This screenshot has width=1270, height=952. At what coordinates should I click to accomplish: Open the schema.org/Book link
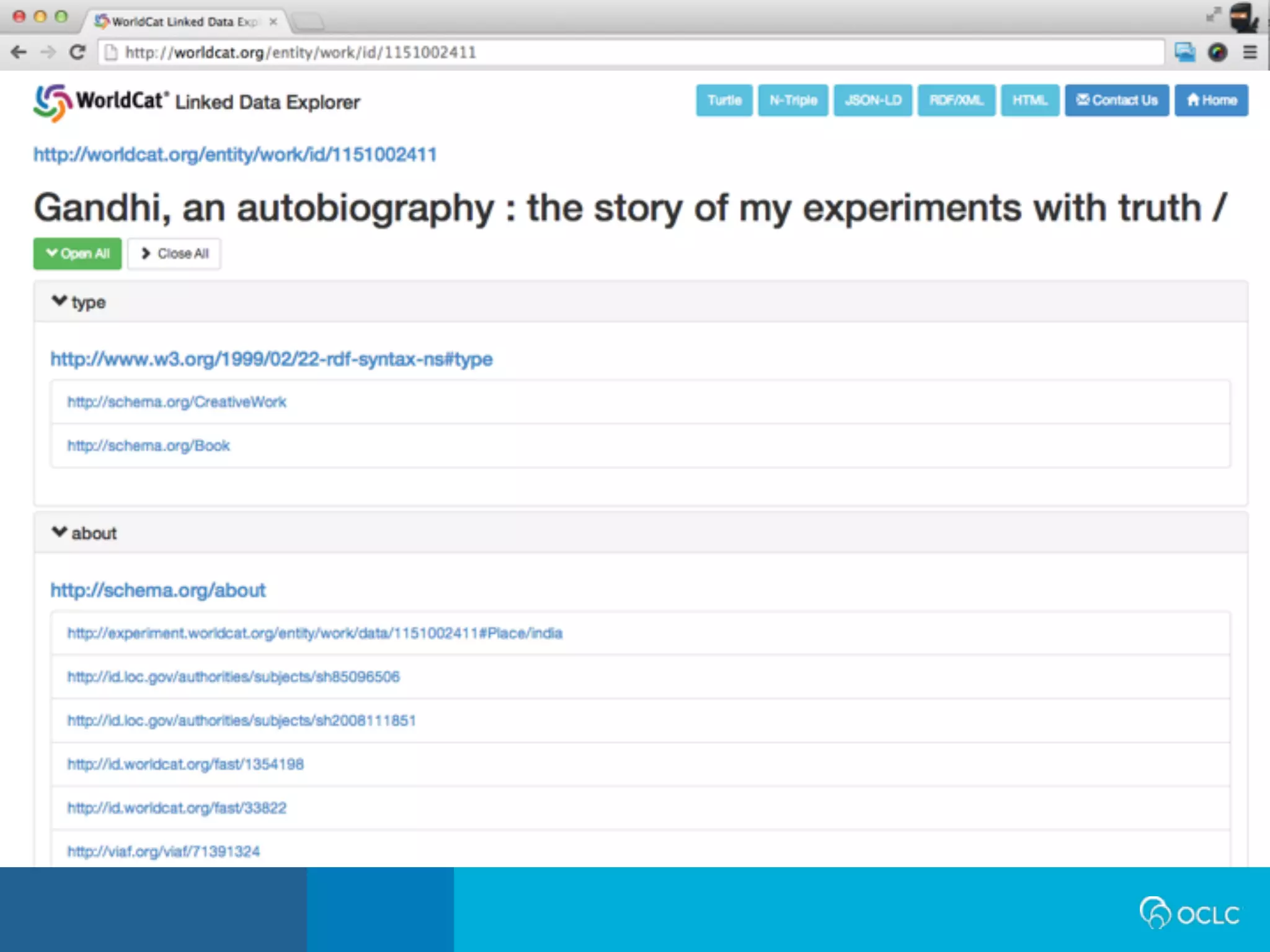coord(149,446)
